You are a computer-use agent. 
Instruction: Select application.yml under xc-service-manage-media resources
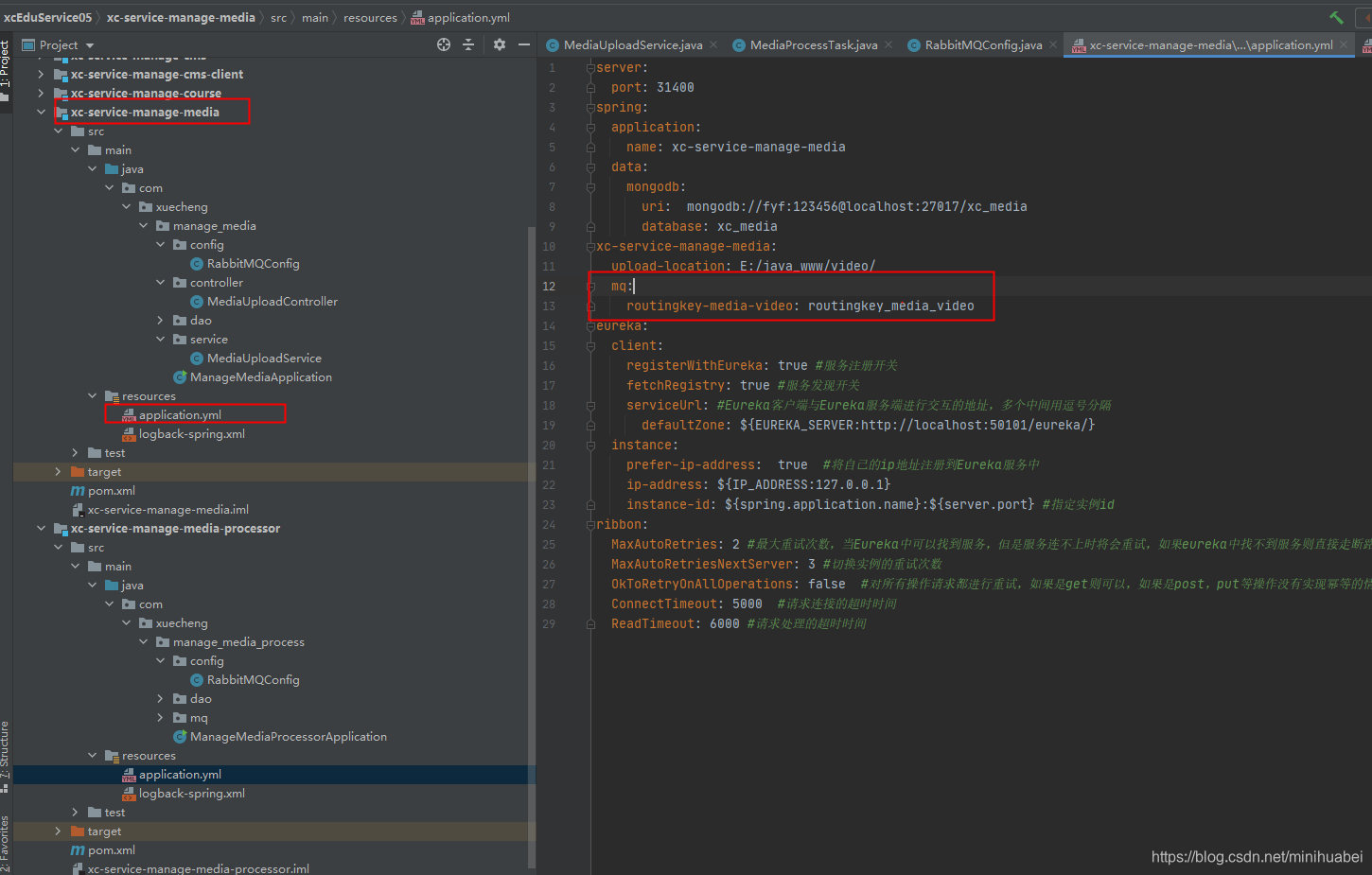[x=180, y=414]
